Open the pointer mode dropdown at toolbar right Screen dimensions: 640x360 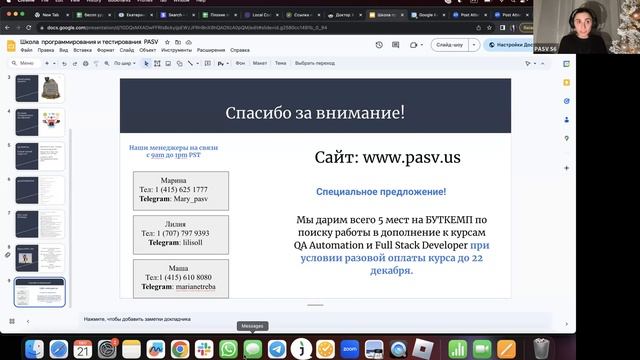(x=535, y=64)
